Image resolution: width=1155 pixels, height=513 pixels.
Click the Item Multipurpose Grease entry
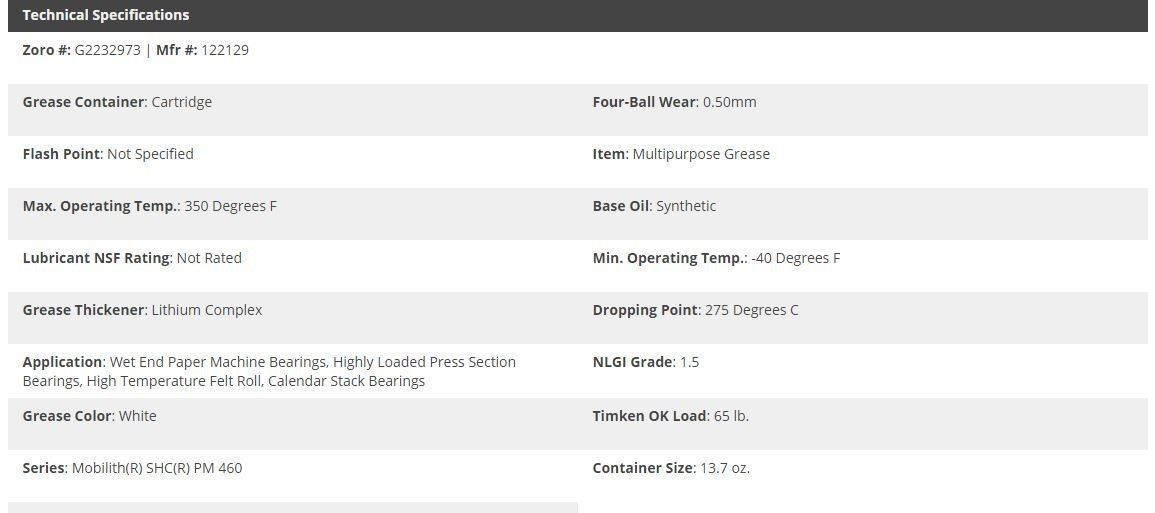(x=681, y=154)
